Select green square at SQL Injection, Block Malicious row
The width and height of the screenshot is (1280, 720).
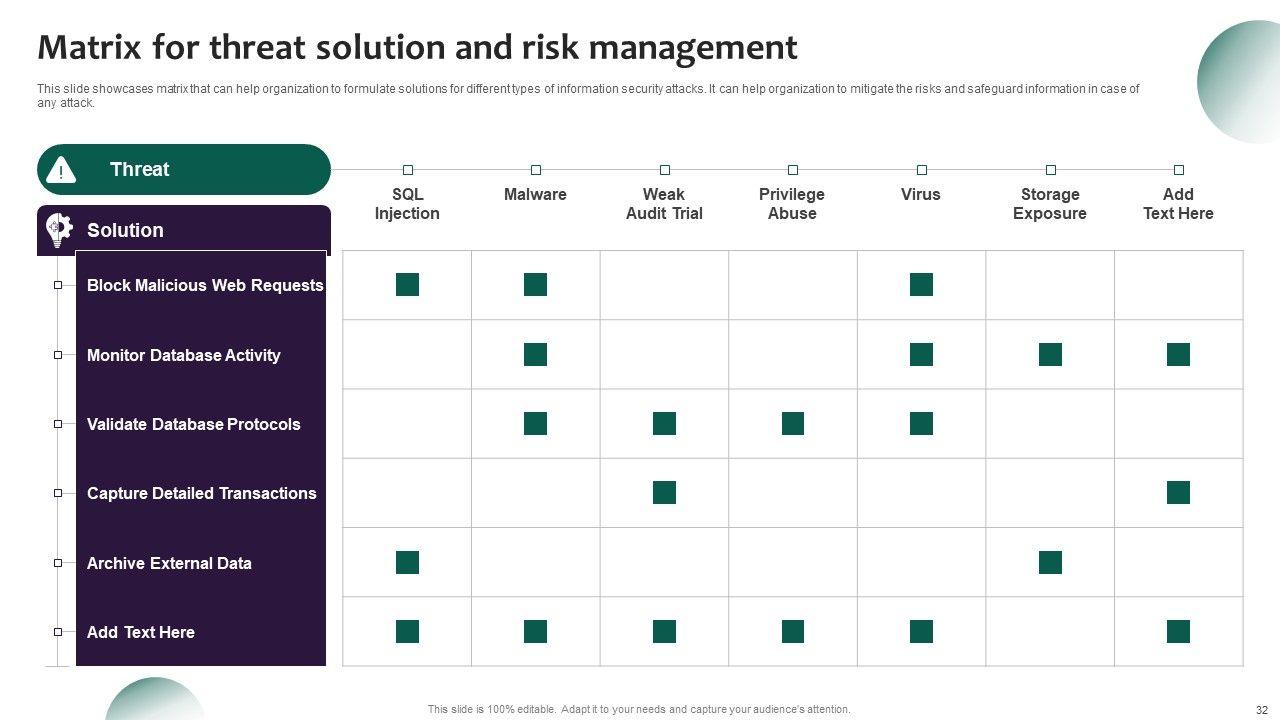pyautogui.click(x=407, y=285)
